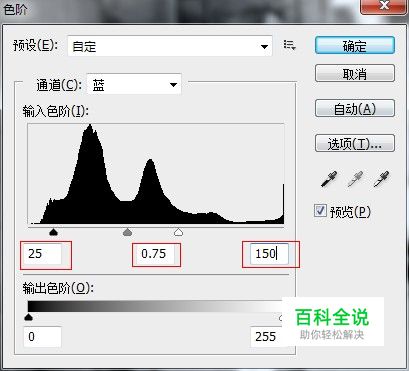Click the 输入色阶(I): label
This screenshot has width=409, height=371.
[56, 111]
